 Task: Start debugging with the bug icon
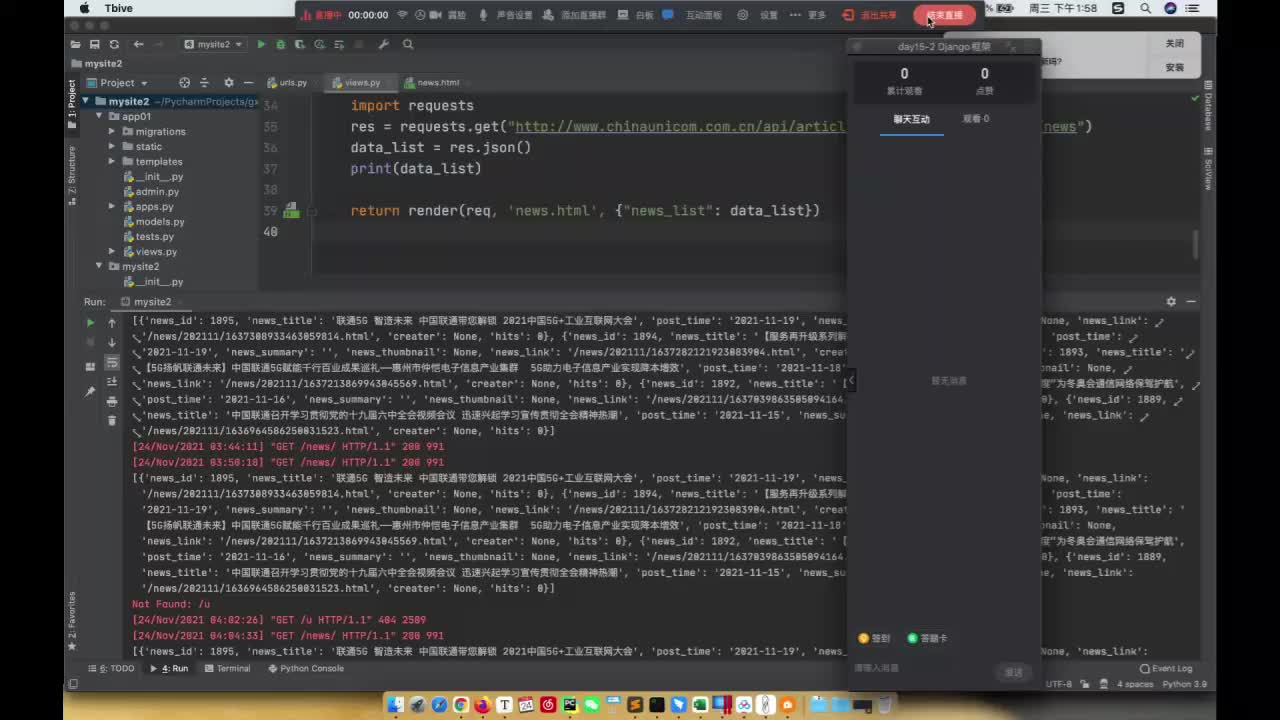[x=280, y=44]
